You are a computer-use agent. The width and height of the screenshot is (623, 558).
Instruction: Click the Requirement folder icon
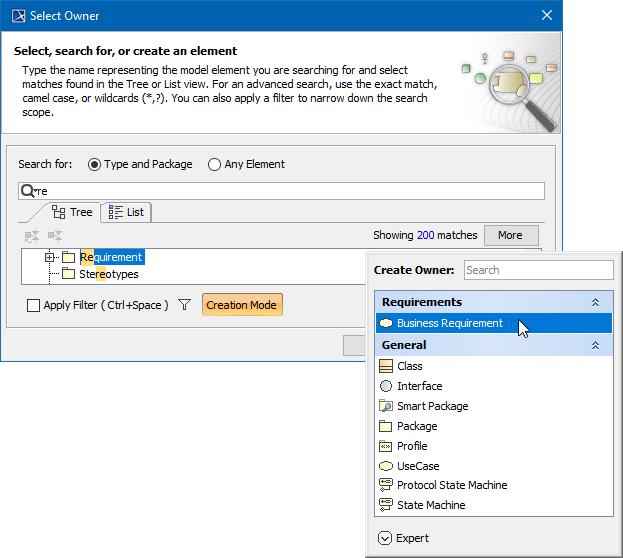pos(68,257)
